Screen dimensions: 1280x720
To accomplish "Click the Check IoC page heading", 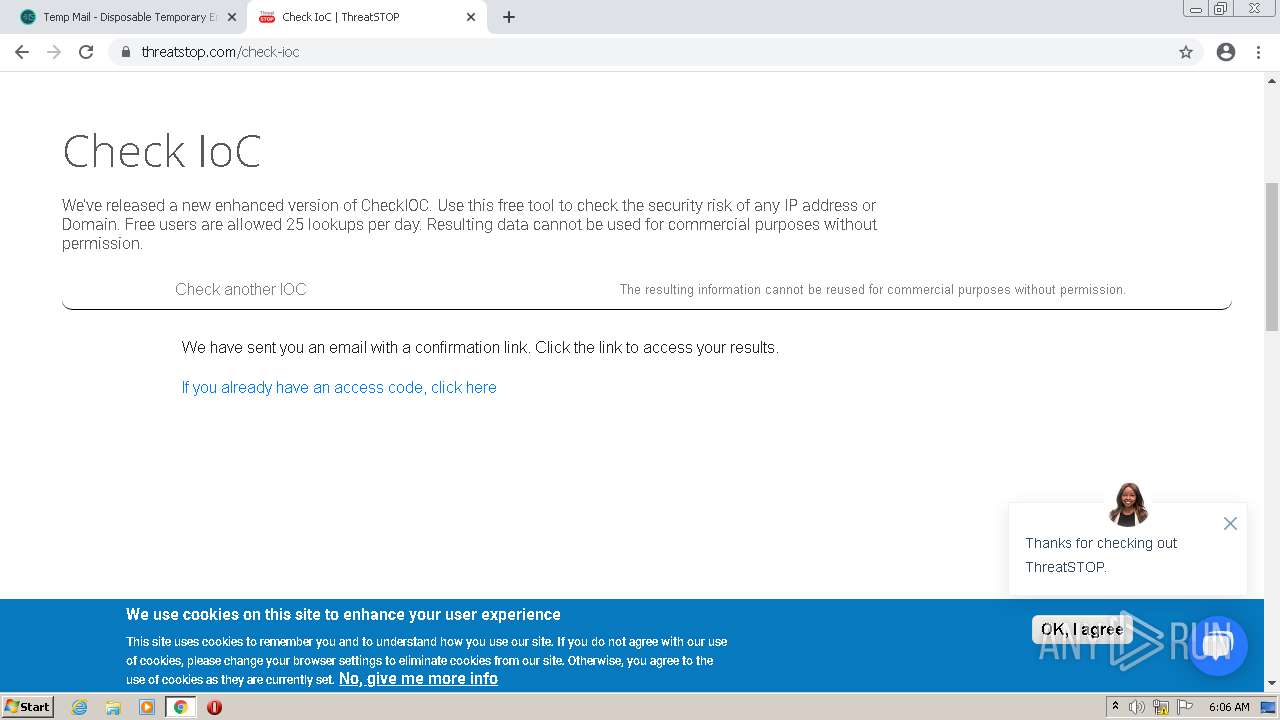I will [162, 151].
